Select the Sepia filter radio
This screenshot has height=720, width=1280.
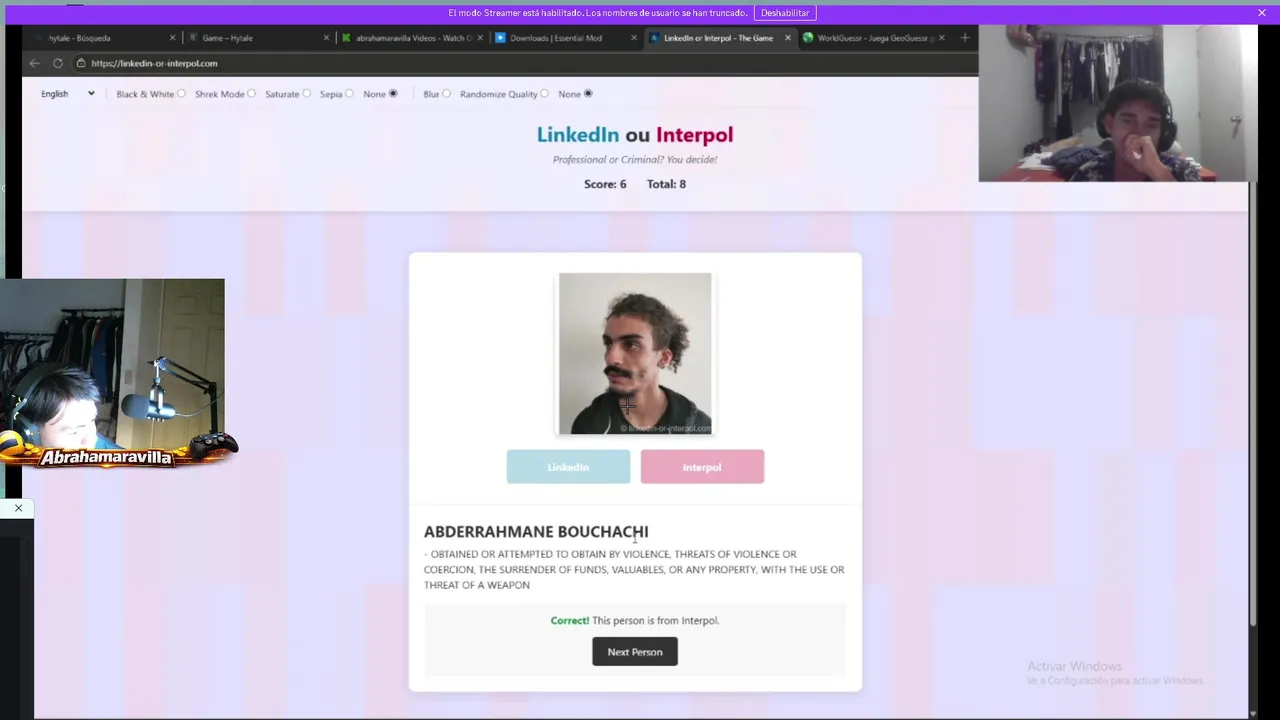tap(350, 94)
